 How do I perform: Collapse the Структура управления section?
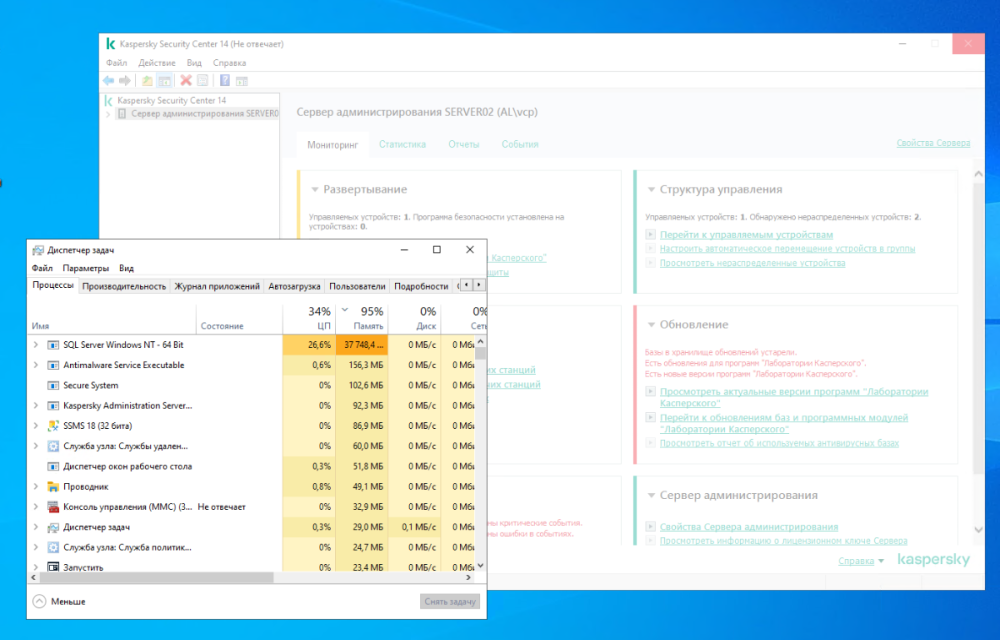651,190
